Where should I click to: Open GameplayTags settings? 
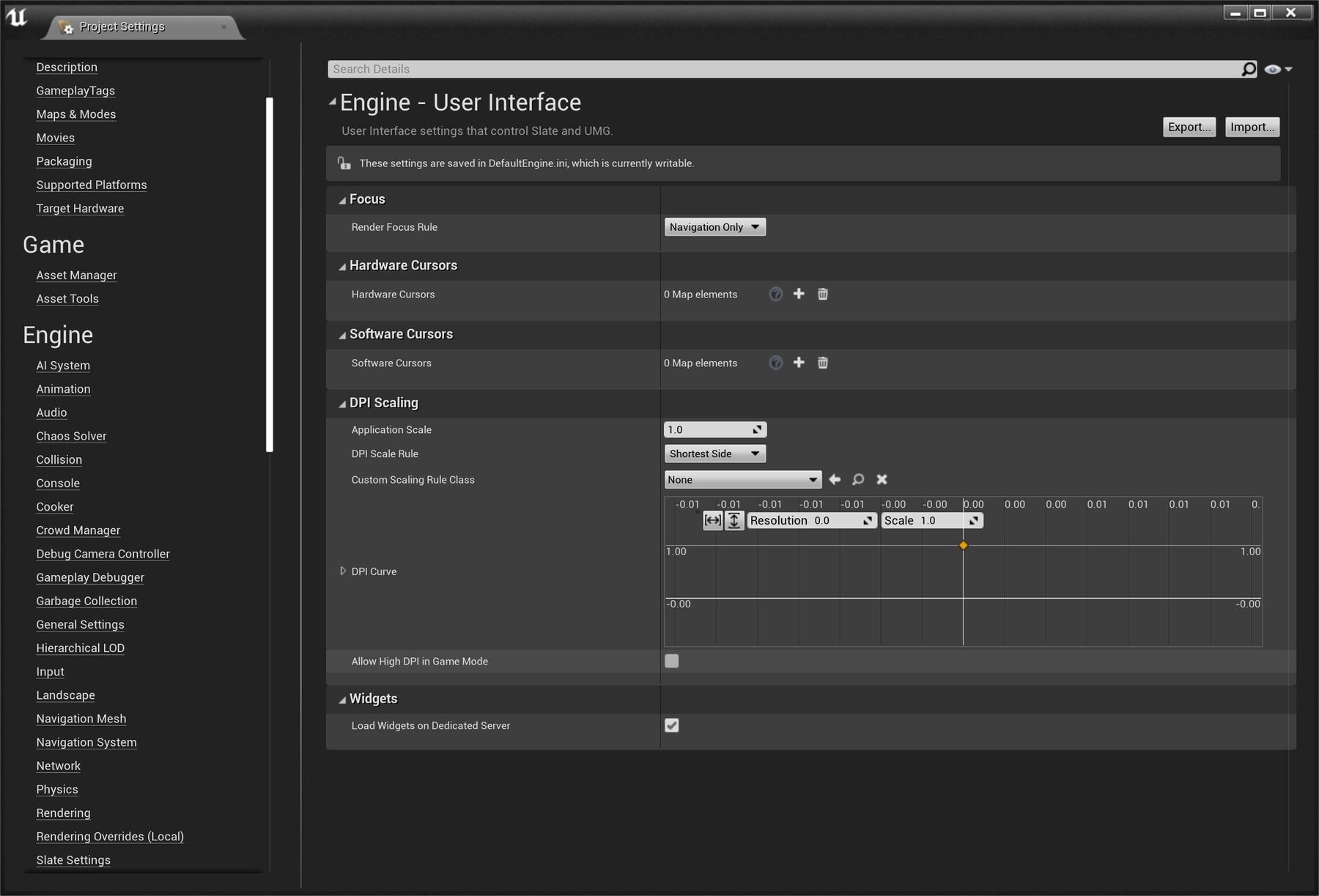pyautogui.click(x=75, y=91)
